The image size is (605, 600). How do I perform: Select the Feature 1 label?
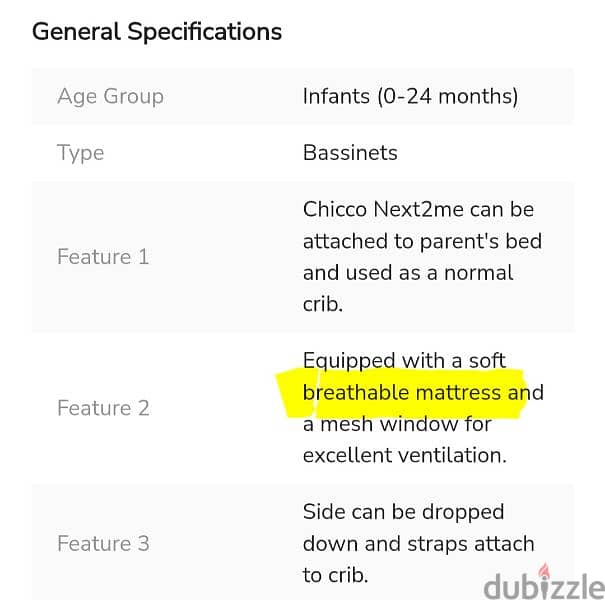pos(103,257)
